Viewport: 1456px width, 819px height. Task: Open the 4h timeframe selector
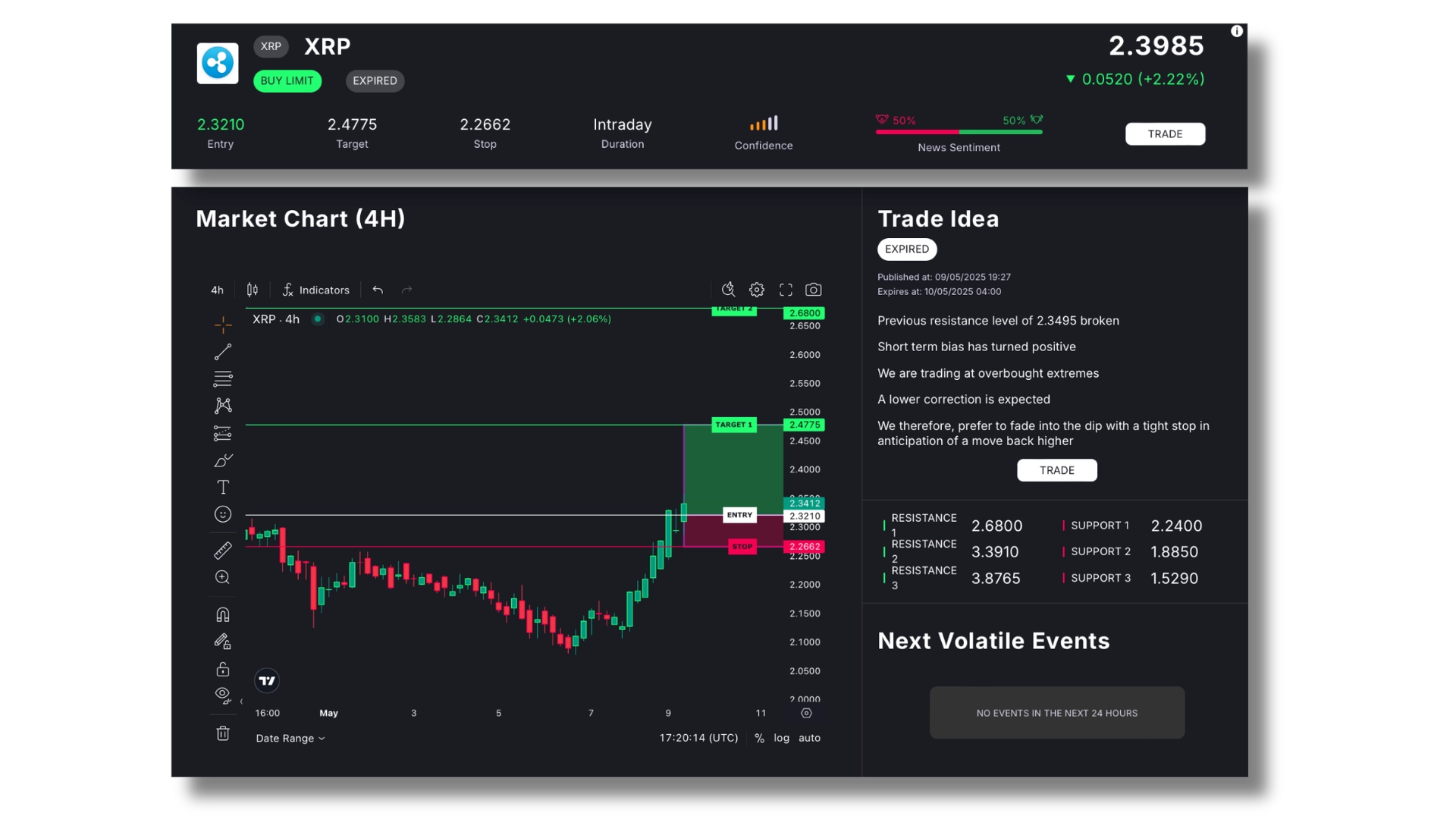click(x=217, y=290)
